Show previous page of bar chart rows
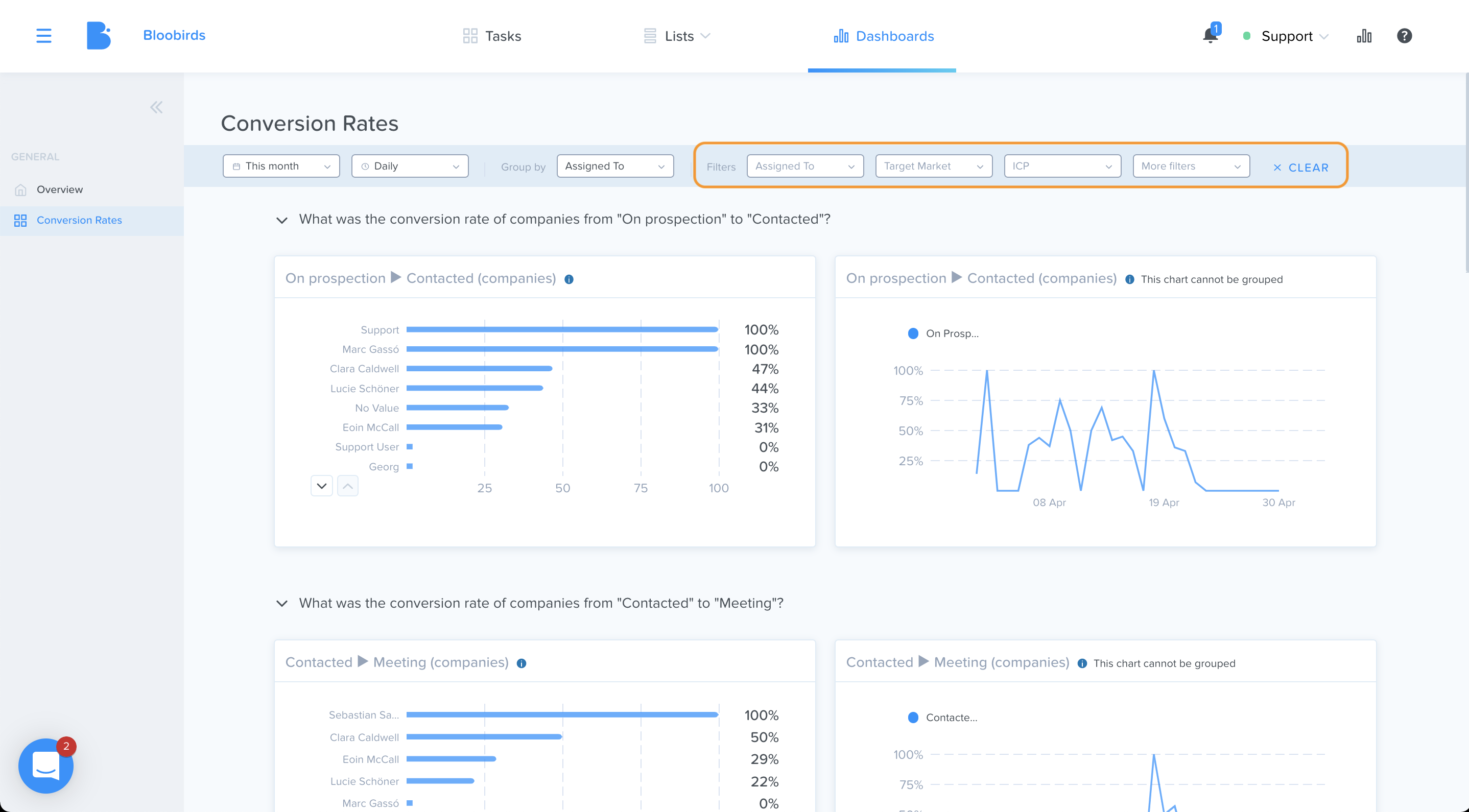This screenshot has height=812, width=1469. (348, 486)
